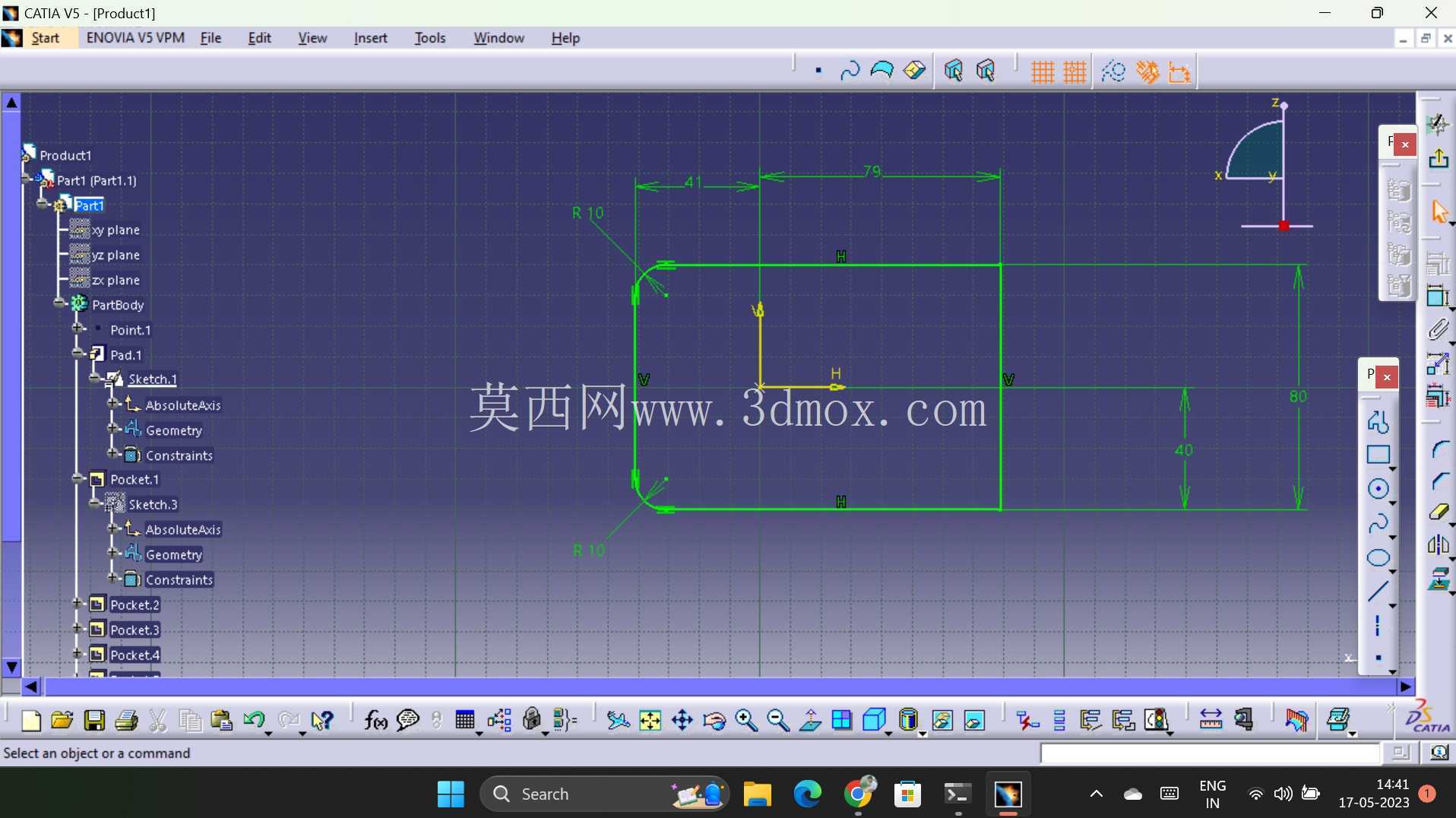Viewport: 1456px width, 818px height.
Task: Open the Tools menu
Action: pos(429,38)
